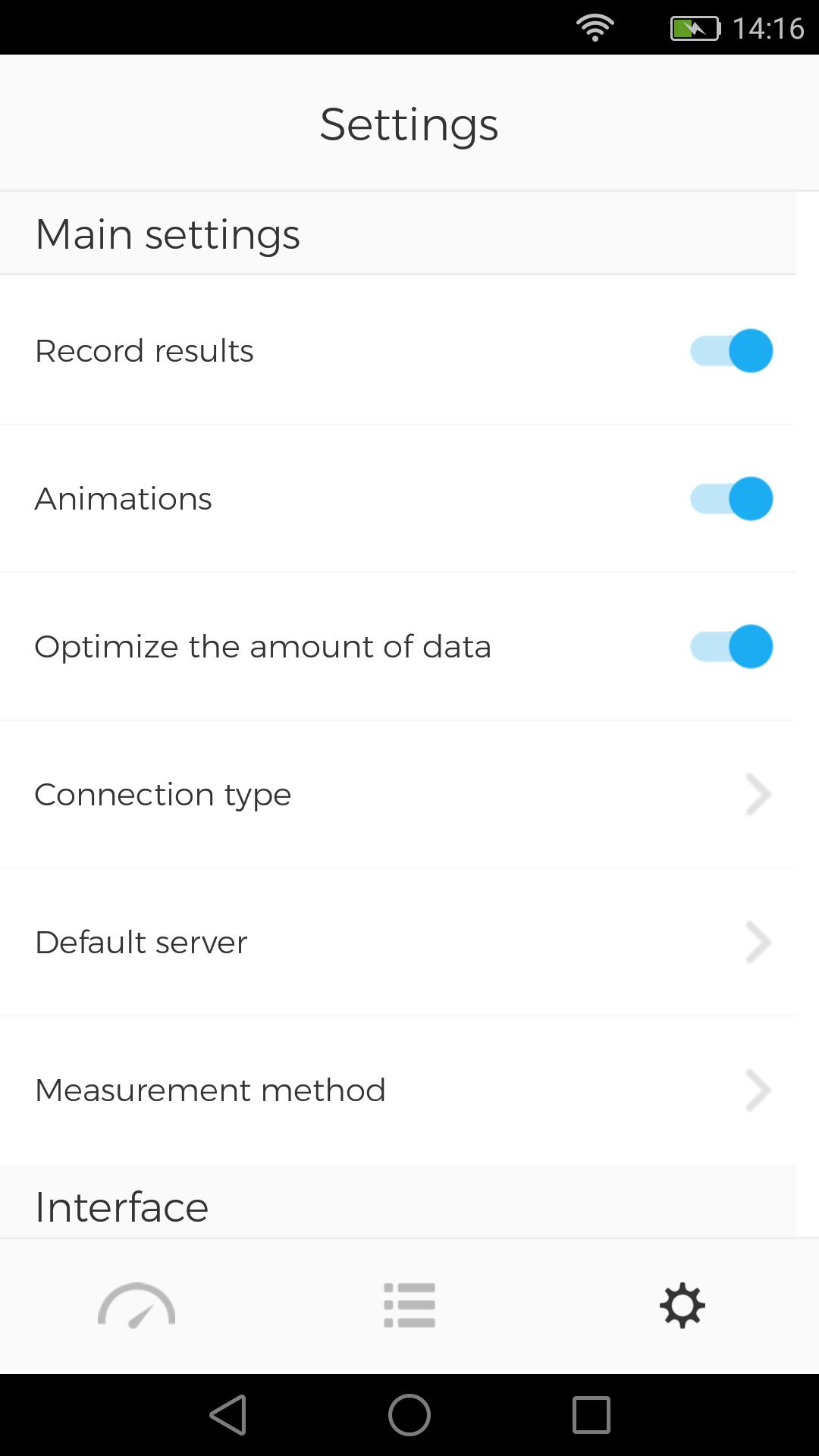Tap the Interface section header
Screen dimensions: 819x1456
(121, 1207)
